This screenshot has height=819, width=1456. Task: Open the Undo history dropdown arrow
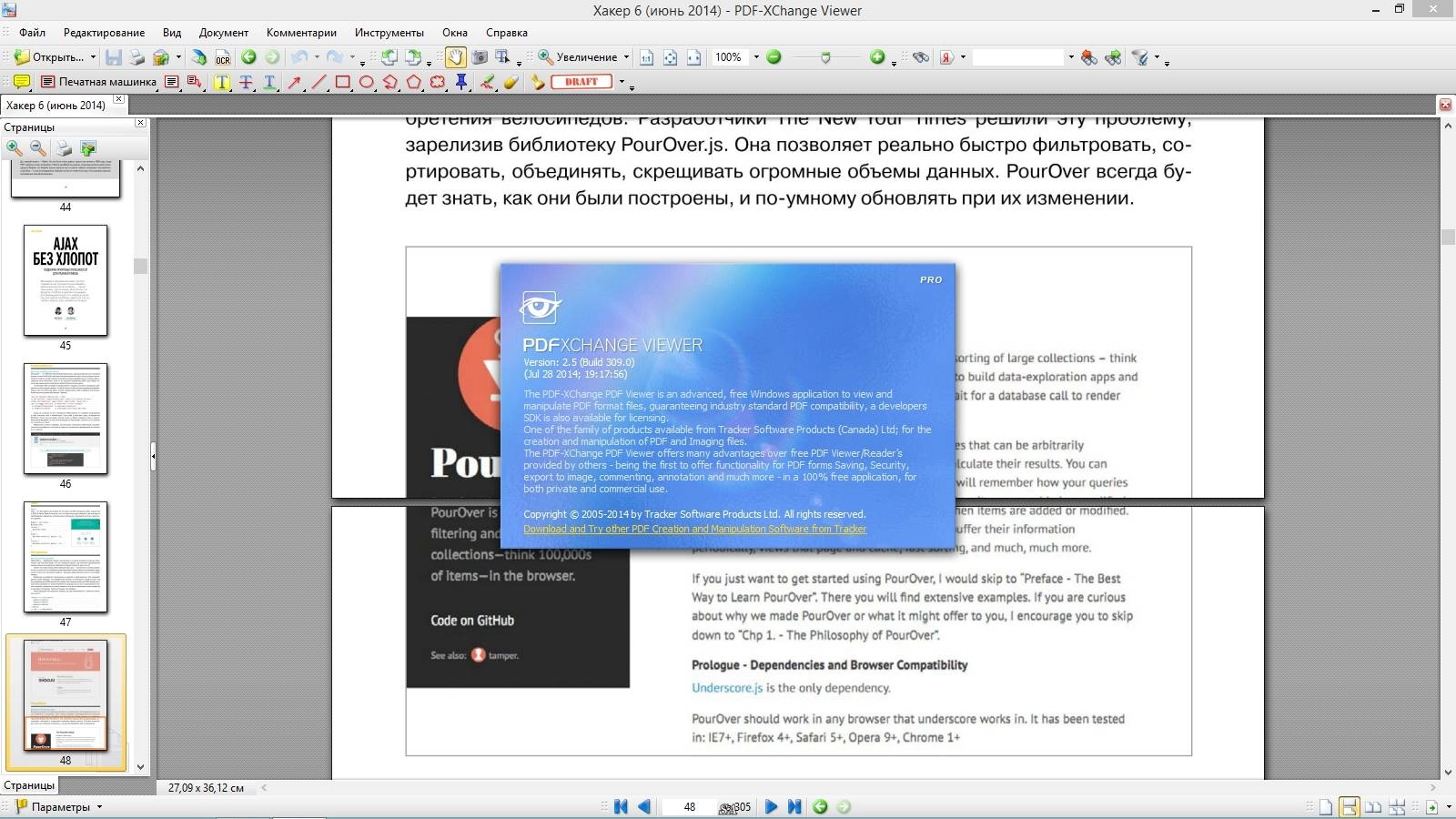pos(316,57)
